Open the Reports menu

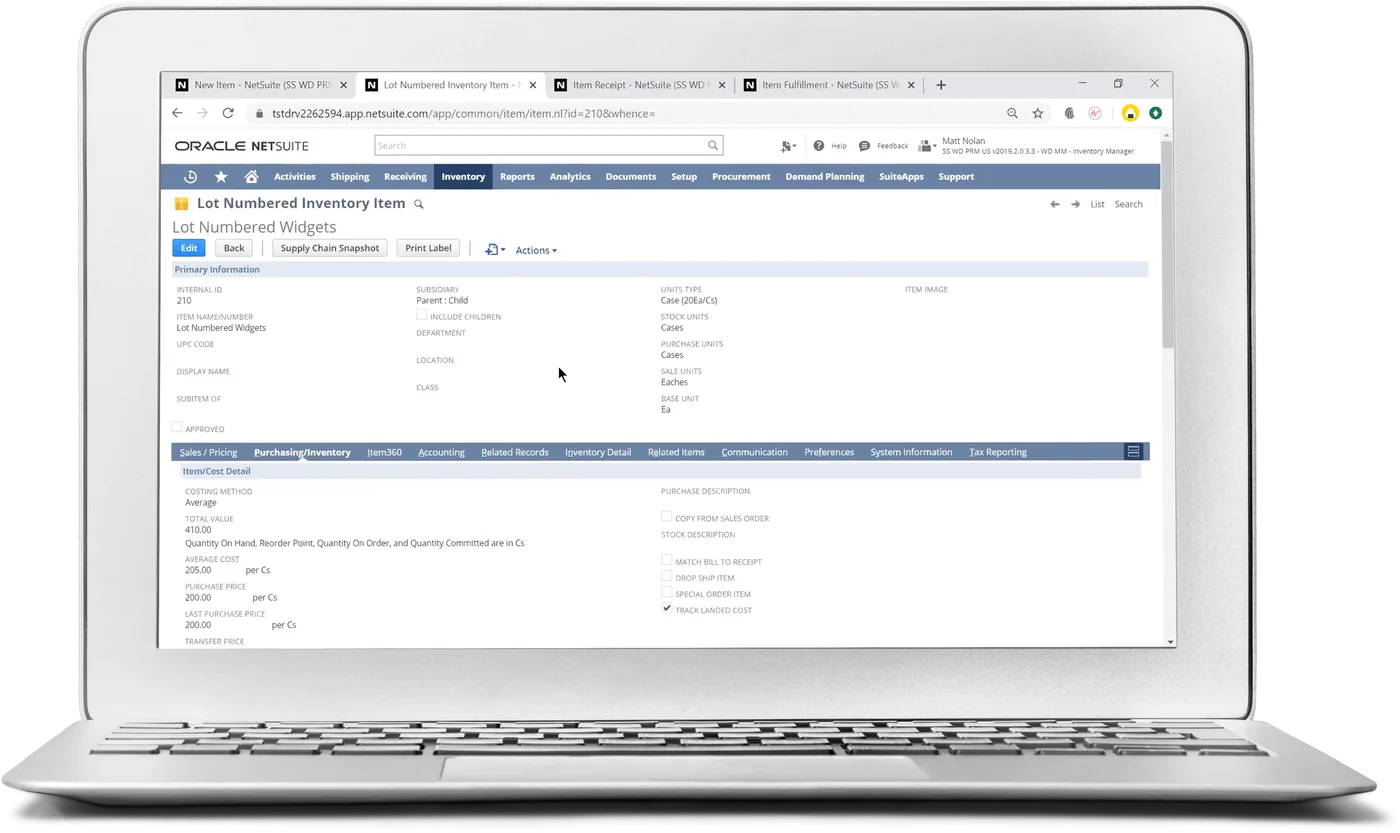[x=517, y=177]
